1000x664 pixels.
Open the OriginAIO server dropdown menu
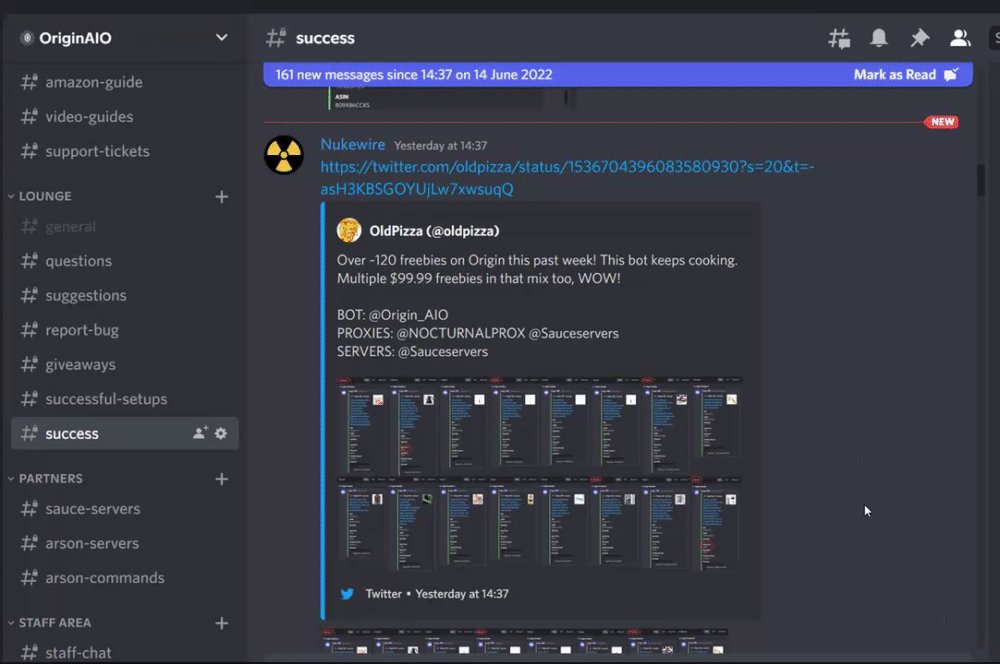click(x=221, y=38)
